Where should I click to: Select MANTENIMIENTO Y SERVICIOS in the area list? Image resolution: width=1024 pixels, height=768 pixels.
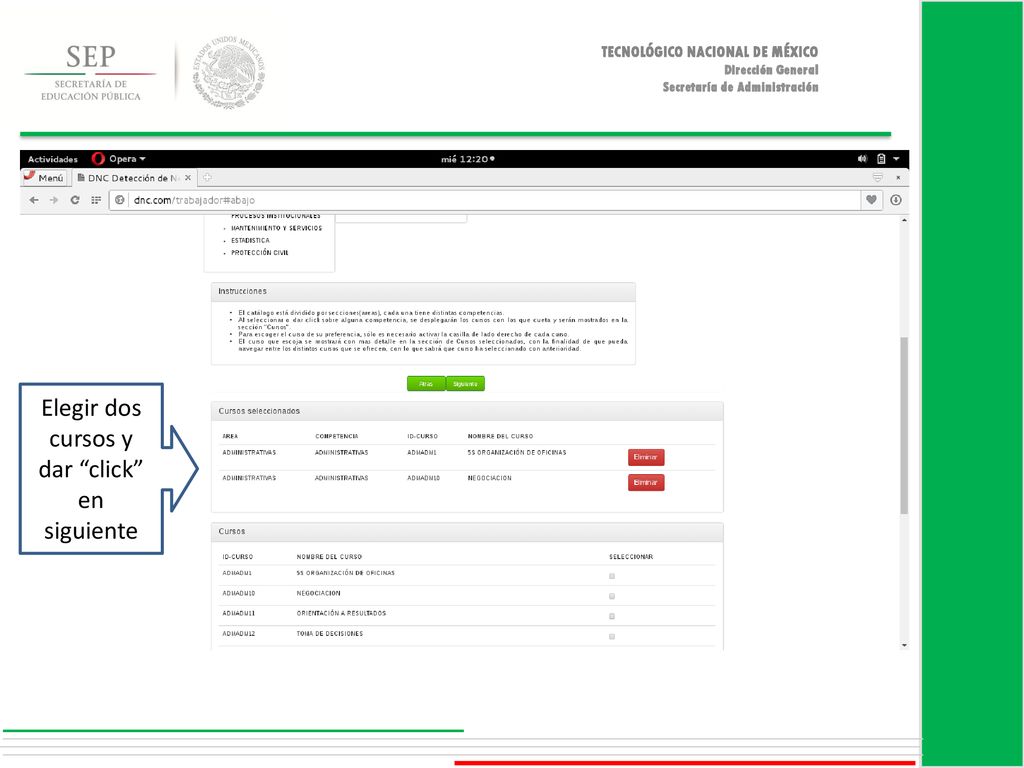276,229
